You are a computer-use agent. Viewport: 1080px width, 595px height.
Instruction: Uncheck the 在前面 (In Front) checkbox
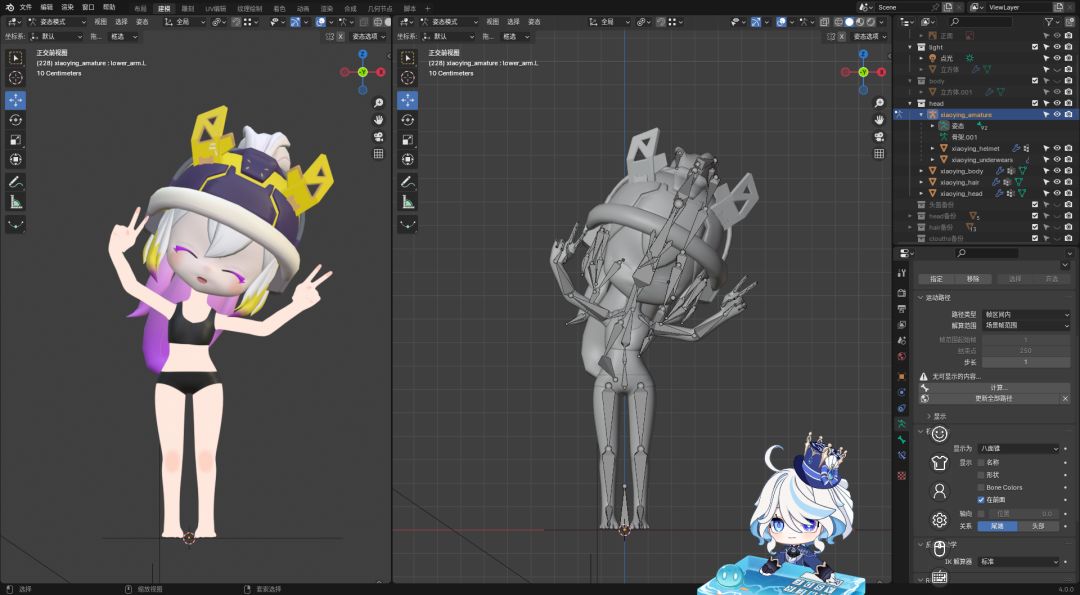(x=981, y=499)
